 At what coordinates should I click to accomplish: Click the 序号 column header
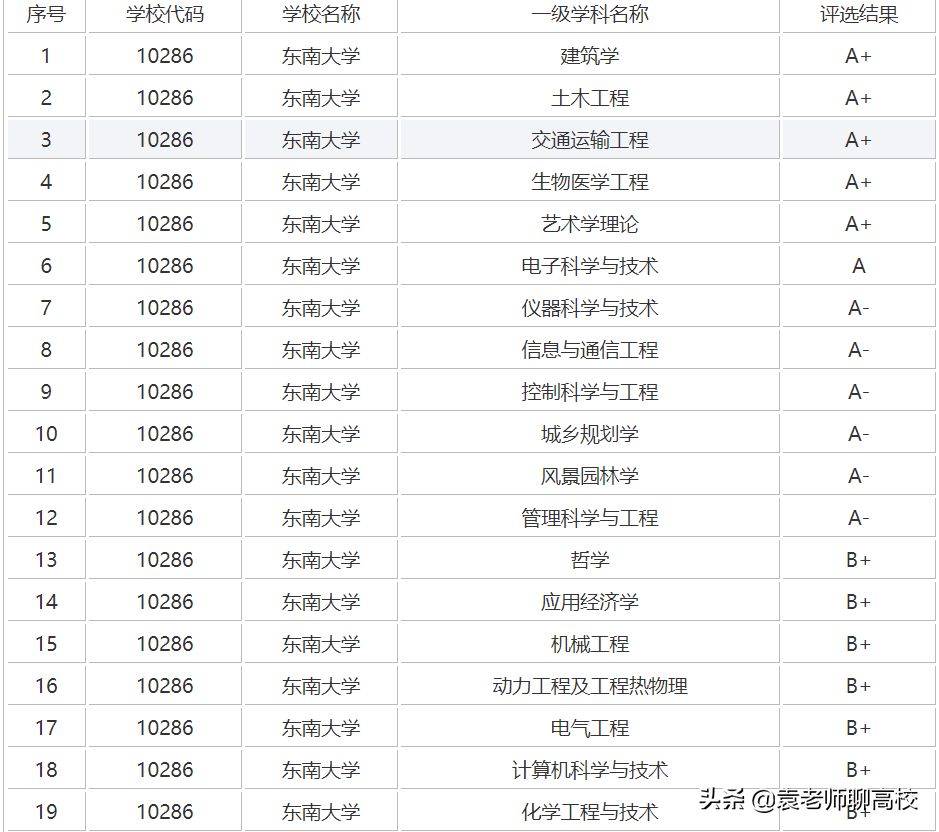[46, 15]
